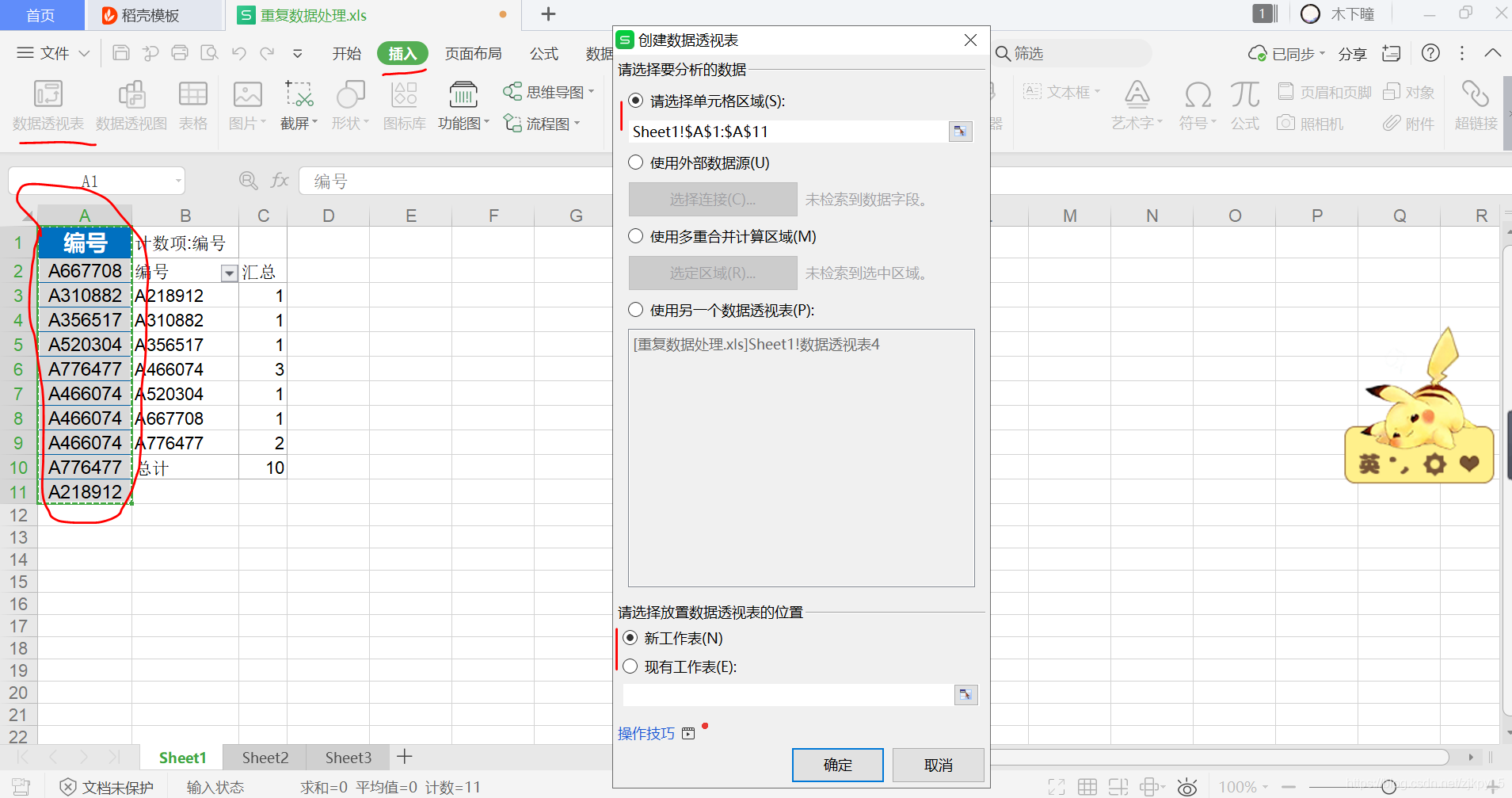1512x798 pixels.
Task: Switch to the 页面布局 ribbon tab
Action: [473, 53]
